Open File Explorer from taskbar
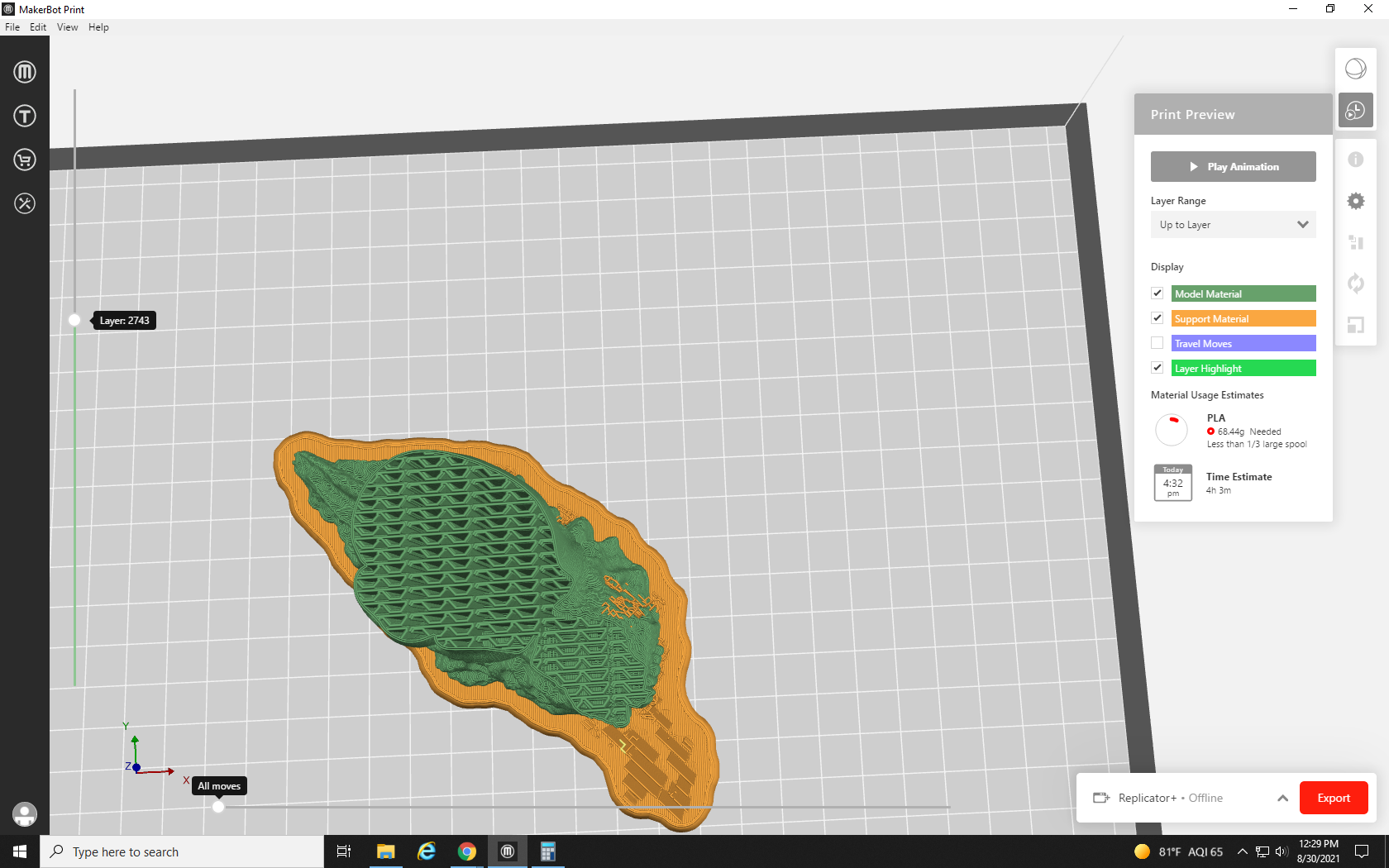Screen dimensions: 1389x868 385,851
